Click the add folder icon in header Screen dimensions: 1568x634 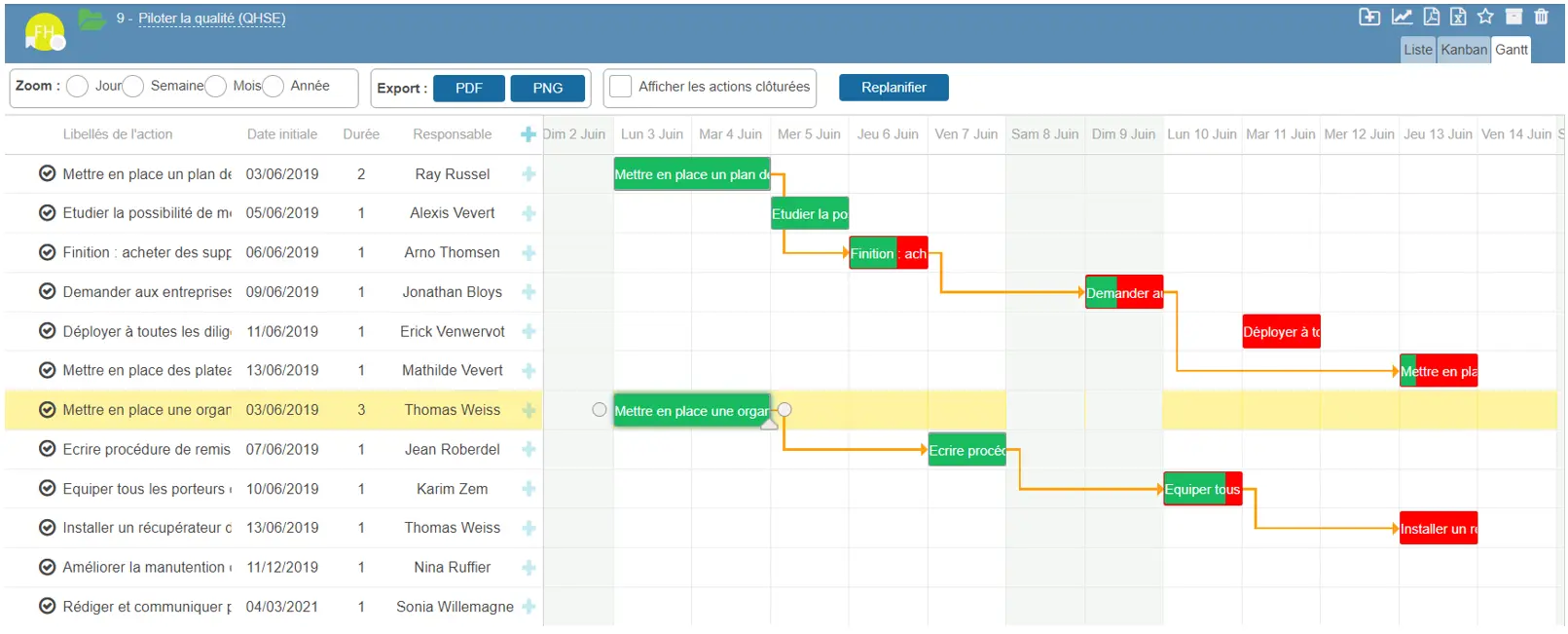point(1368,17)
